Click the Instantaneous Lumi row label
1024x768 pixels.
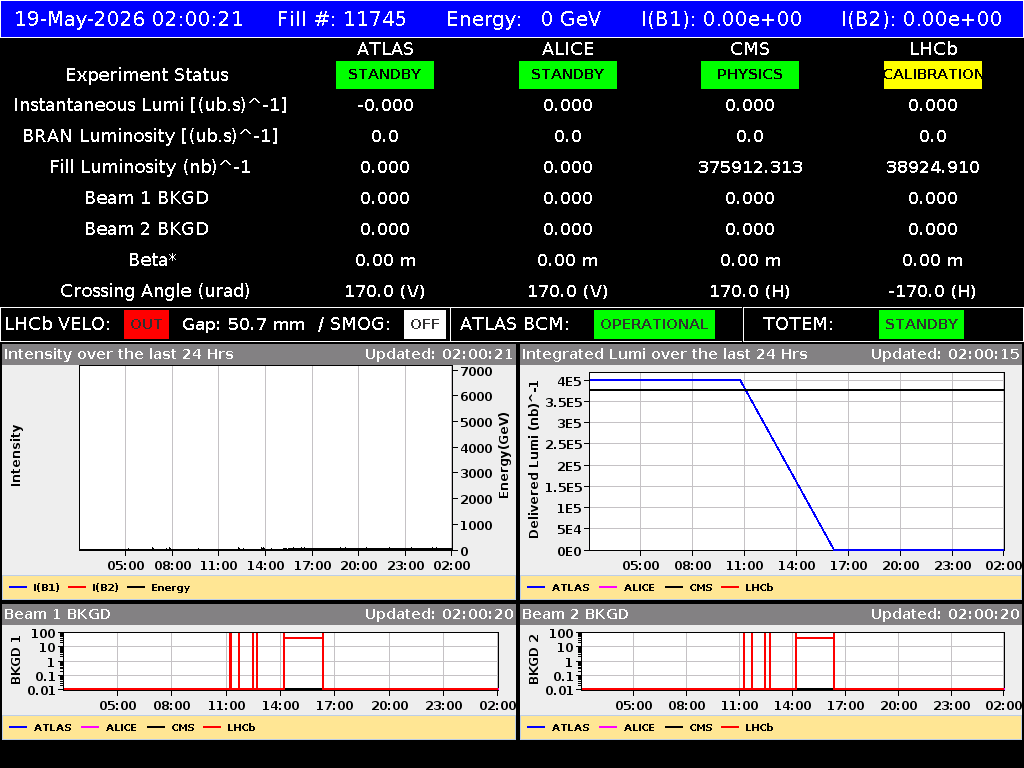pyautogui.click(x=150, y=105)
